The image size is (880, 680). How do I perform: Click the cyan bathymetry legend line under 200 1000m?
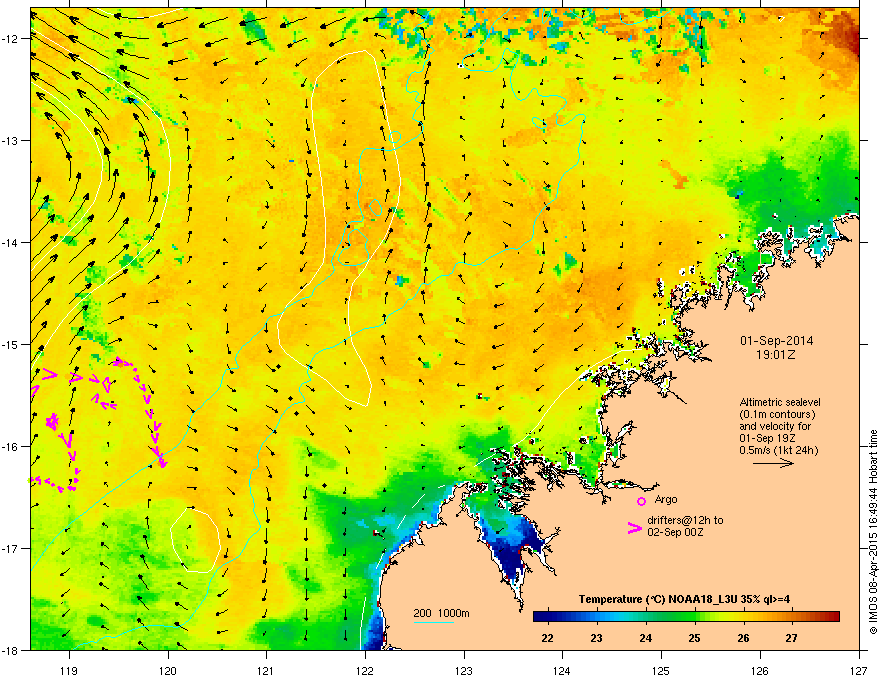pyautogui.click(x=434, y=622)
